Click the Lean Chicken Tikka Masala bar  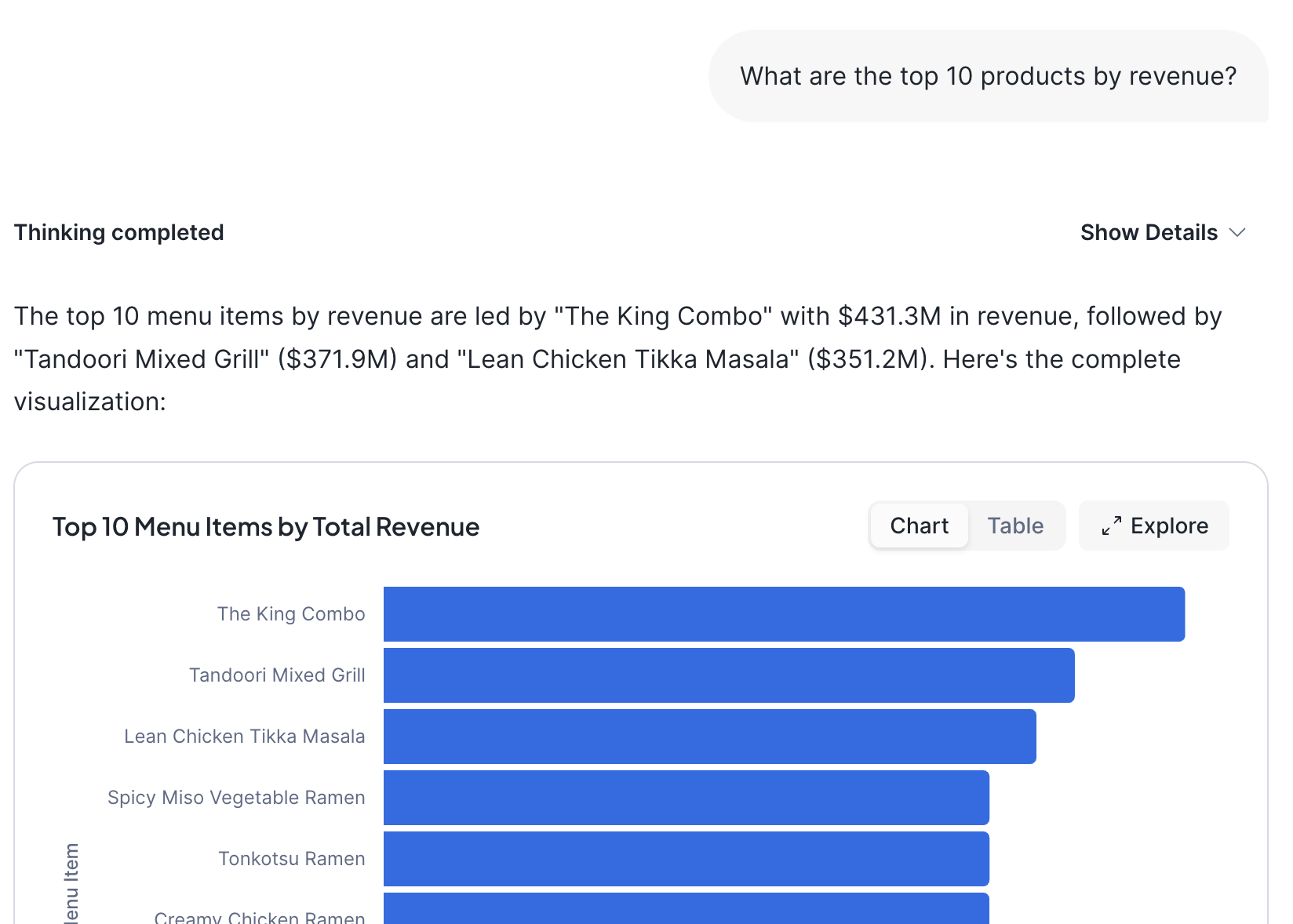pos(709,737)
